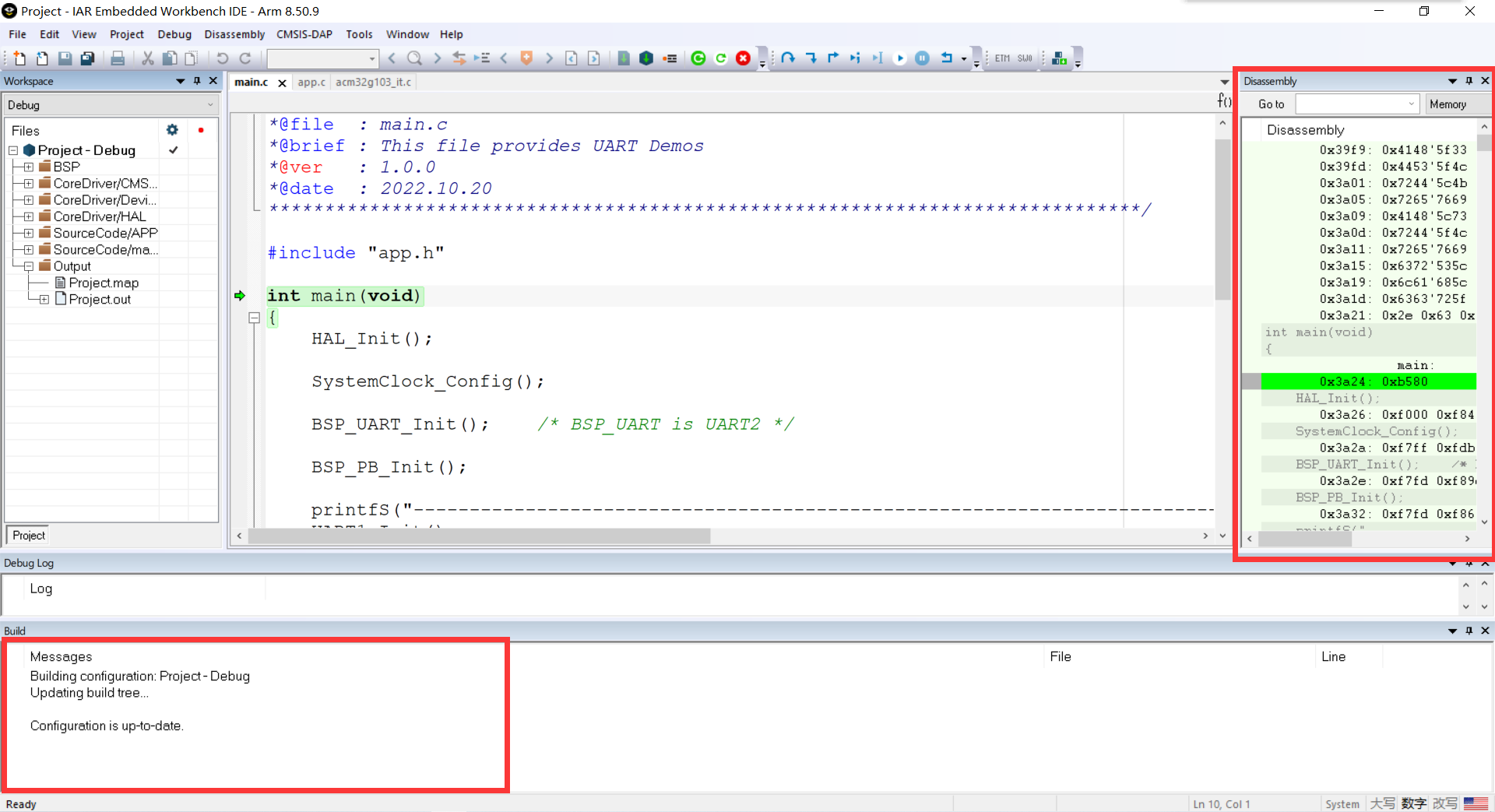Click the Memory button in Disassembly panel
This screenshot has width=1495, height=812.
(1448, 104)
